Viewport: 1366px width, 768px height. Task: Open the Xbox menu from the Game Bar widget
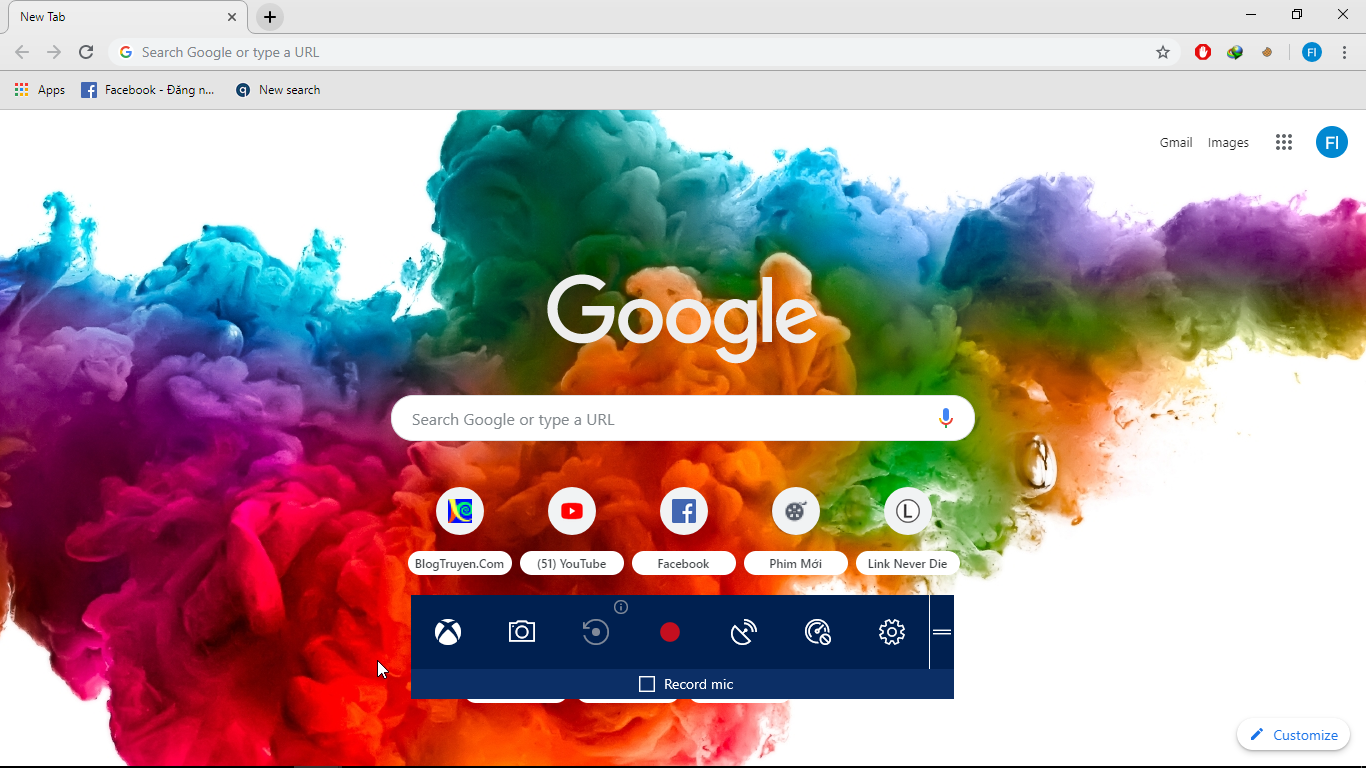point(446,632)
